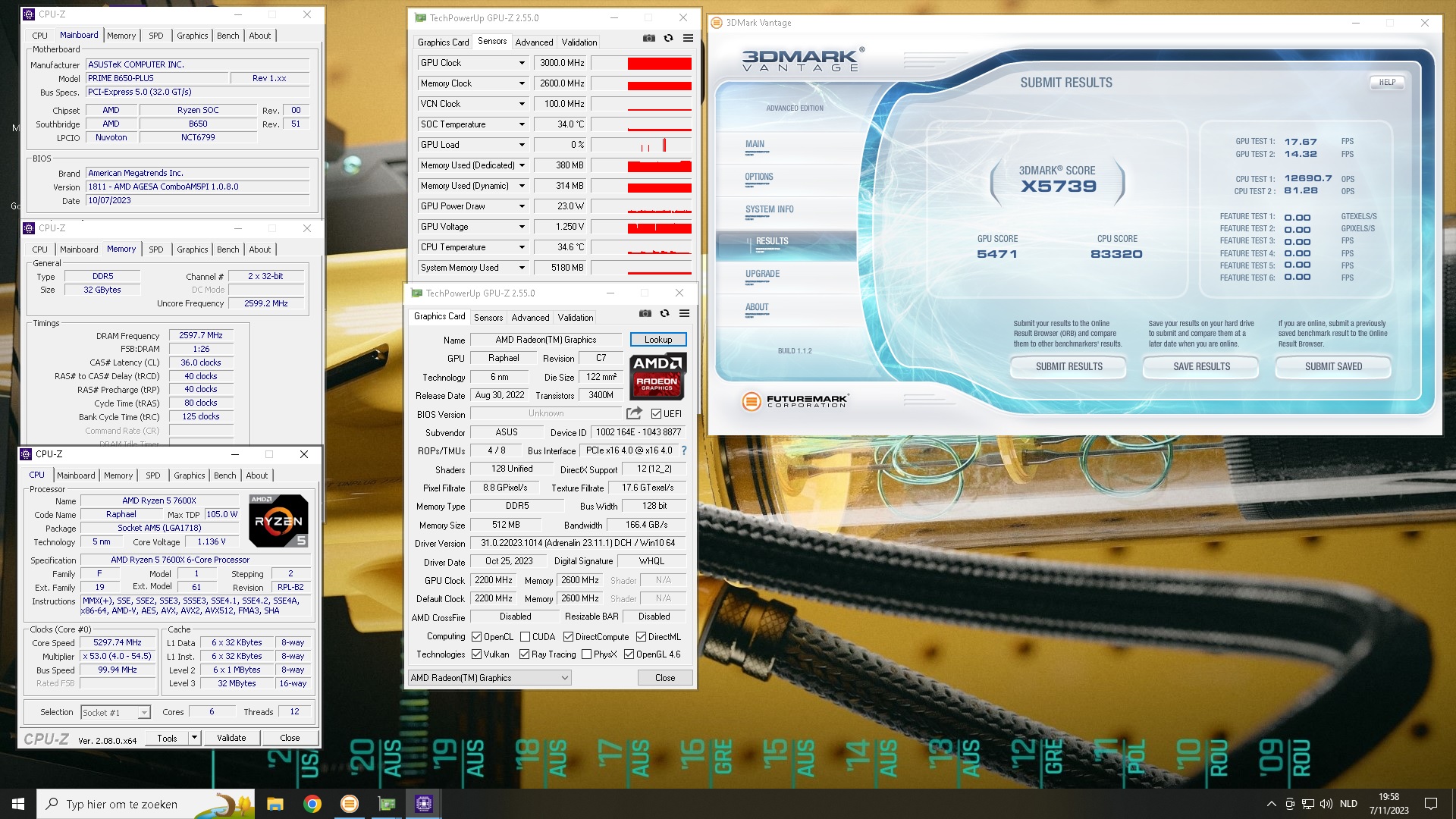
Task: Select OPTIONS in 3DMark Vantage sidebar
Action: click(x=759, y=177)
